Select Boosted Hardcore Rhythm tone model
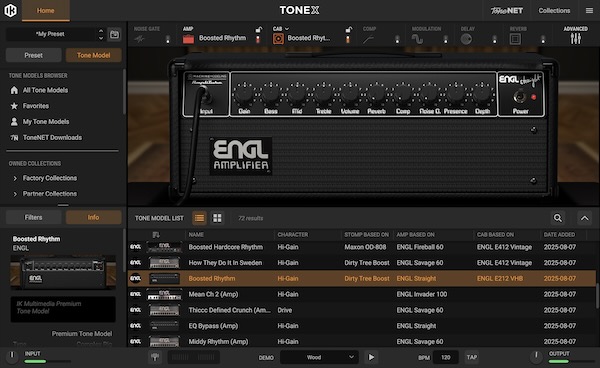This screenshot has height=368, width=600. coord(362,247)
